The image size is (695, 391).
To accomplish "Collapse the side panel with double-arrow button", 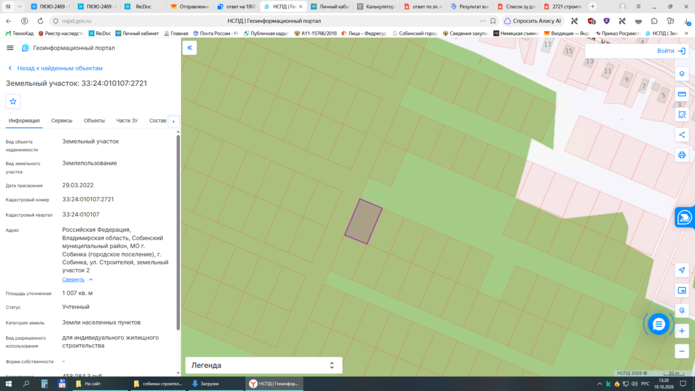I will pos(189,48).
